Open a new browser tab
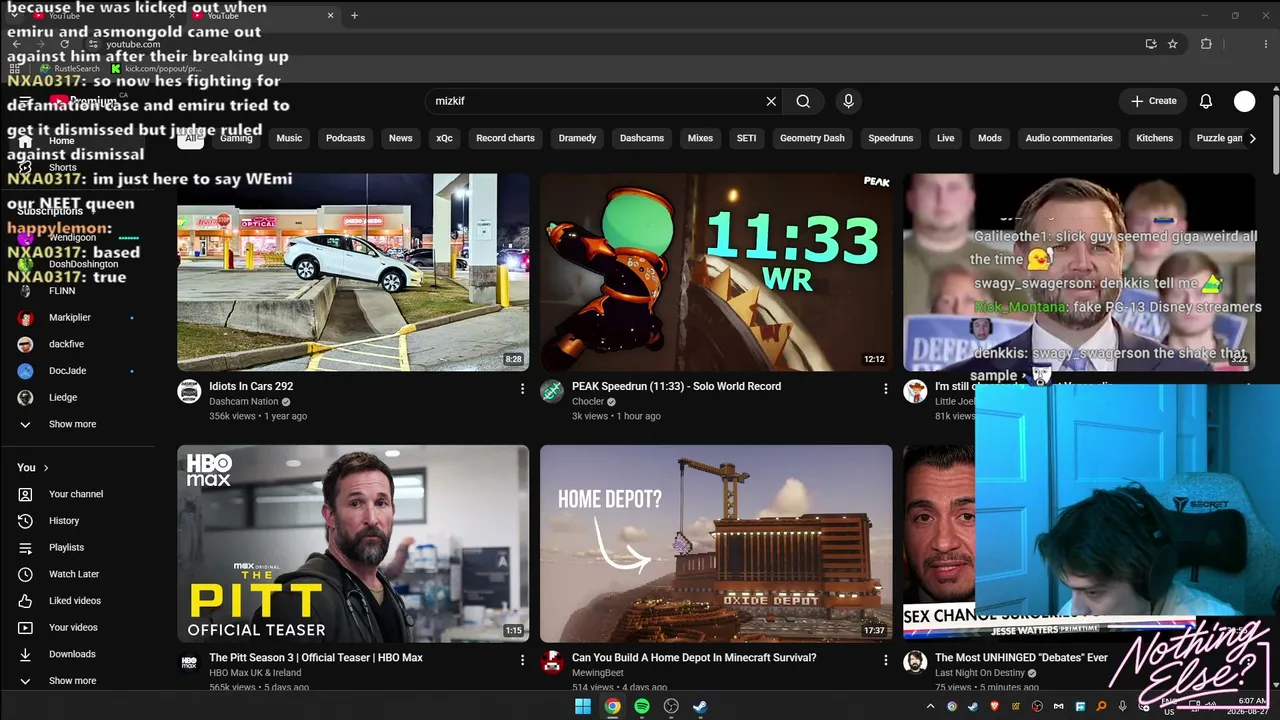Image resolution: width=1280 pixels, height=720 pixels. (x=354, y=15)
